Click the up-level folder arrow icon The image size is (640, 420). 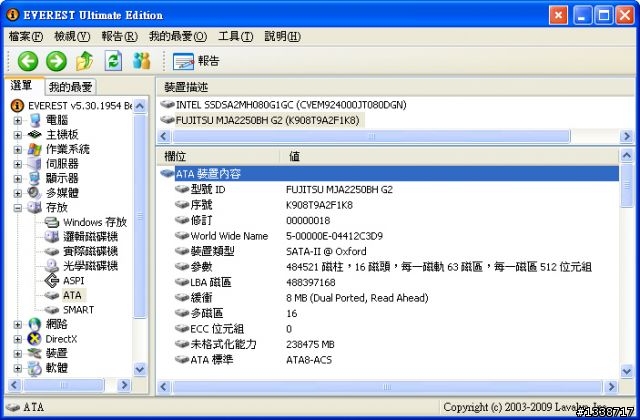[x=84, y=61]
